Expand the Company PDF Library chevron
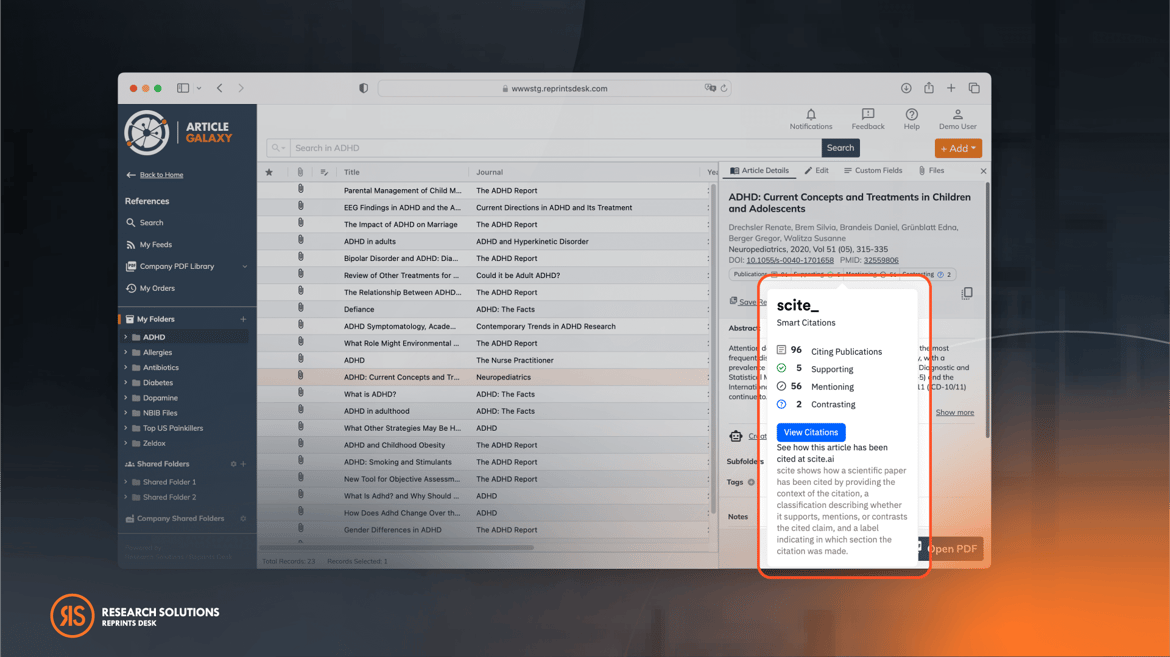The image size is (1170, 657). tap(244, 267)
